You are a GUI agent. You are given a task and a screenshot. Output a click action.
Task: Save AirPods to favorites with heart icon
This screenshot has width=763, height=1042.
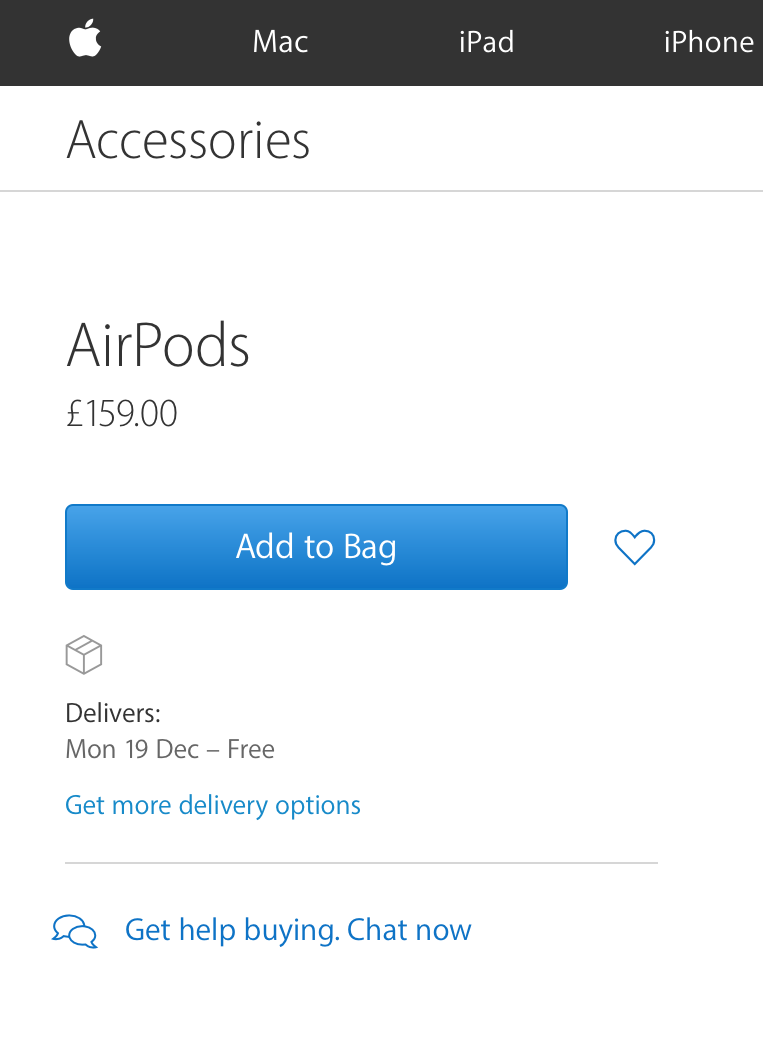click(x=635, y=547)
